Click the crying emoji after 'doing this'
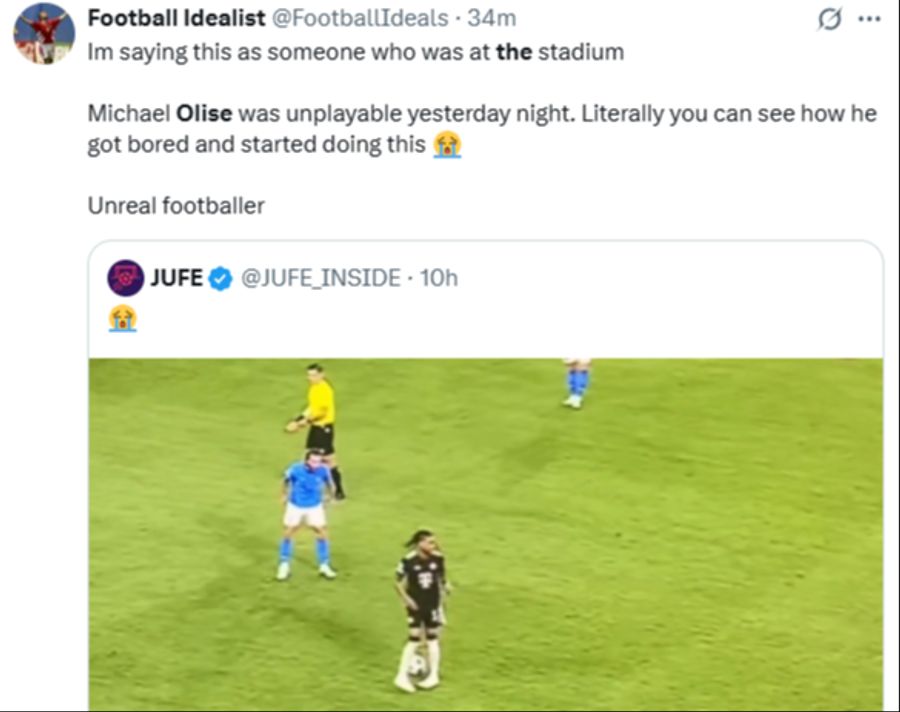Viewport: 900px width, 712px height. click(446, 144)
